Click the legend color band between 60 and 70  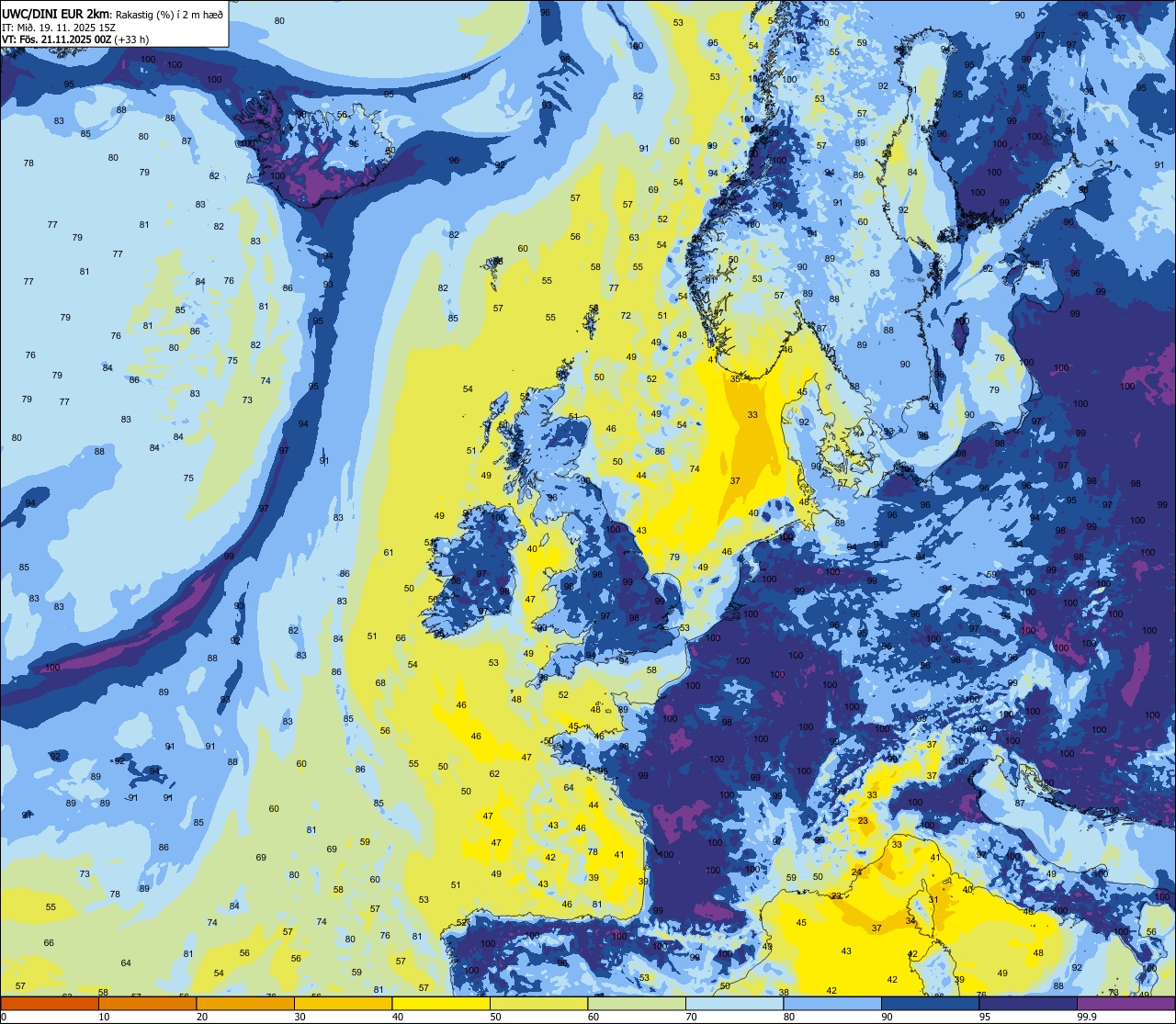click(637, 1003)
